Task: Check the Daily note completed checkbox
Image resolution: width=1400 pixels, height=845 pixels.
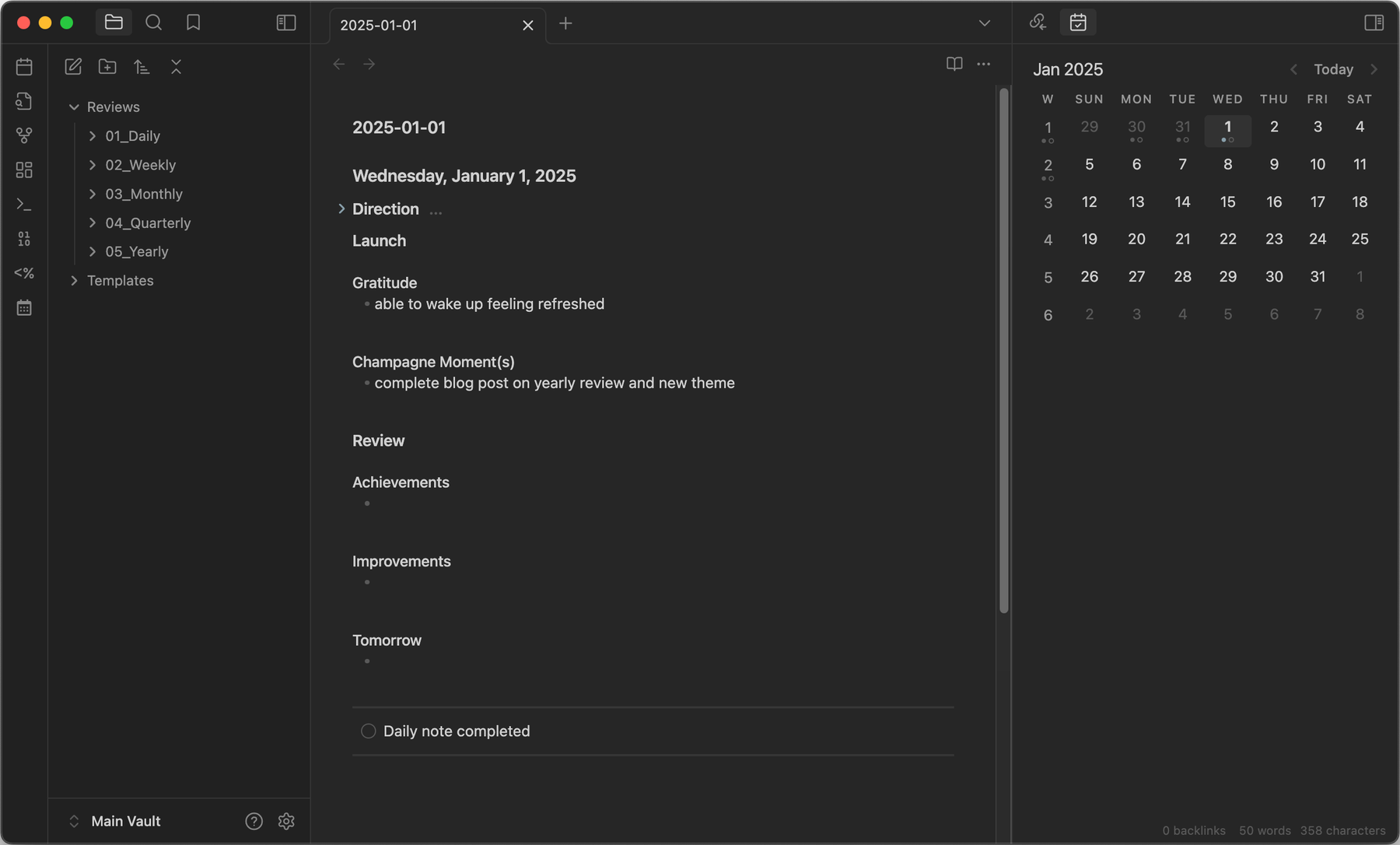Action: tap(369, 731)
